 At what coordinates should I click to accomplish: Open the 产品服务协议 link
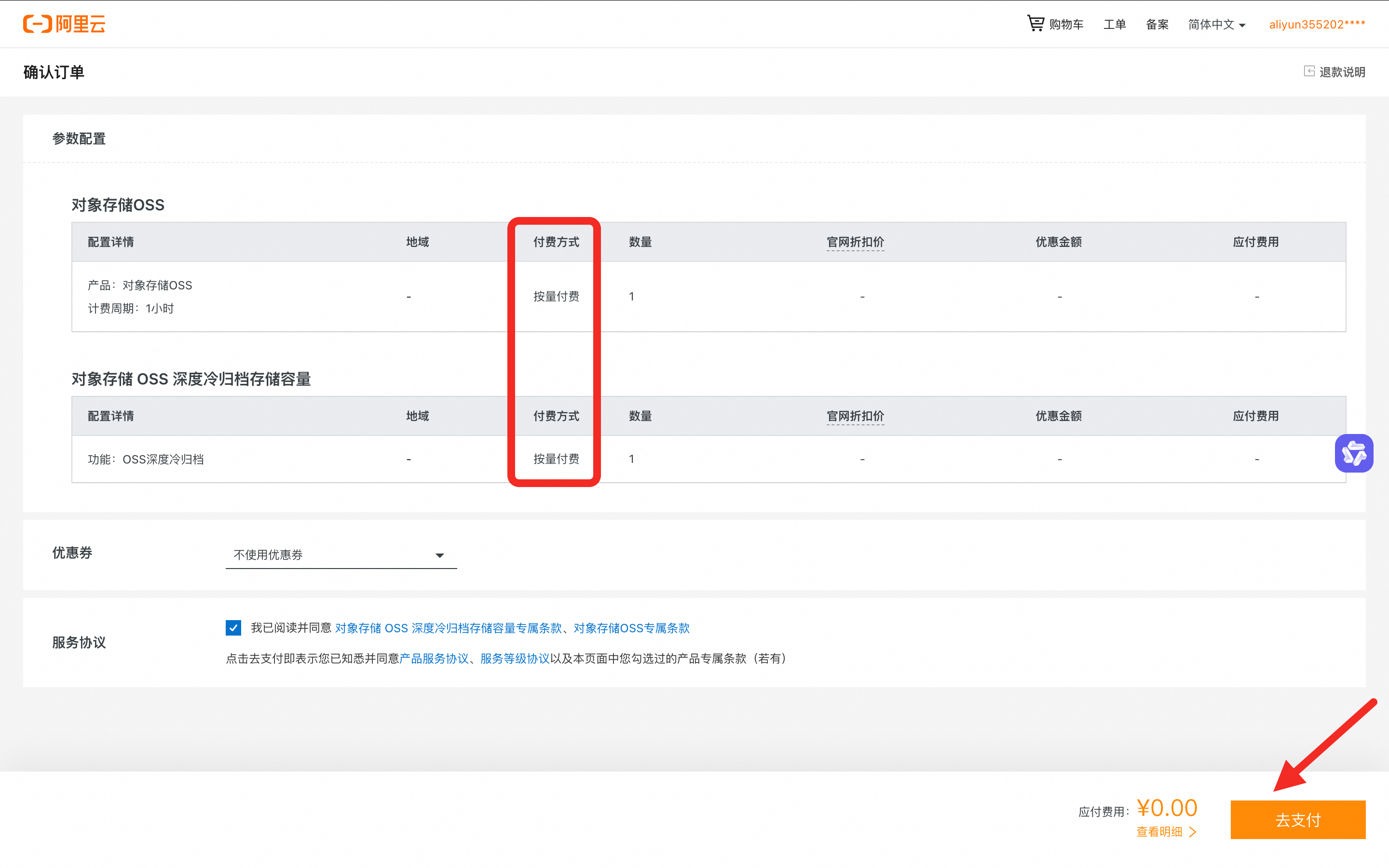(x=434, y=658)
